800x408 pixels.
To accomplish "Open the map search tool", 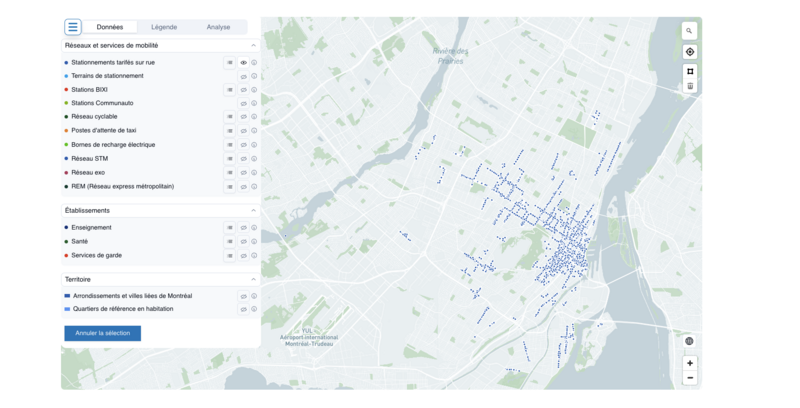I will [689, 31].
